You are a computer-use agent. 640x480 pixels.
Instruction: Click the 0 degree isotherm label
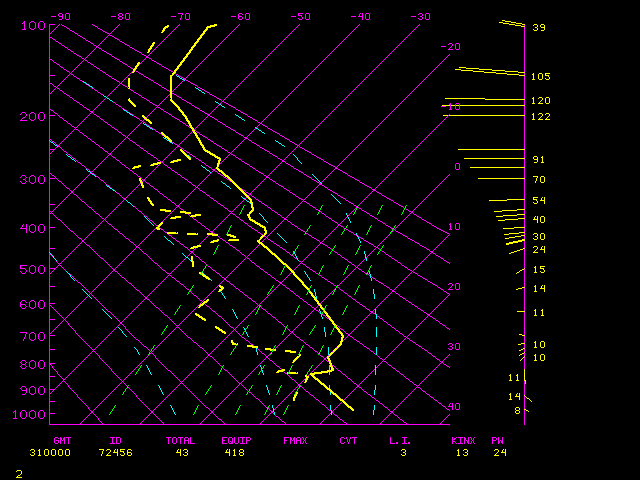tap(457, 167)
